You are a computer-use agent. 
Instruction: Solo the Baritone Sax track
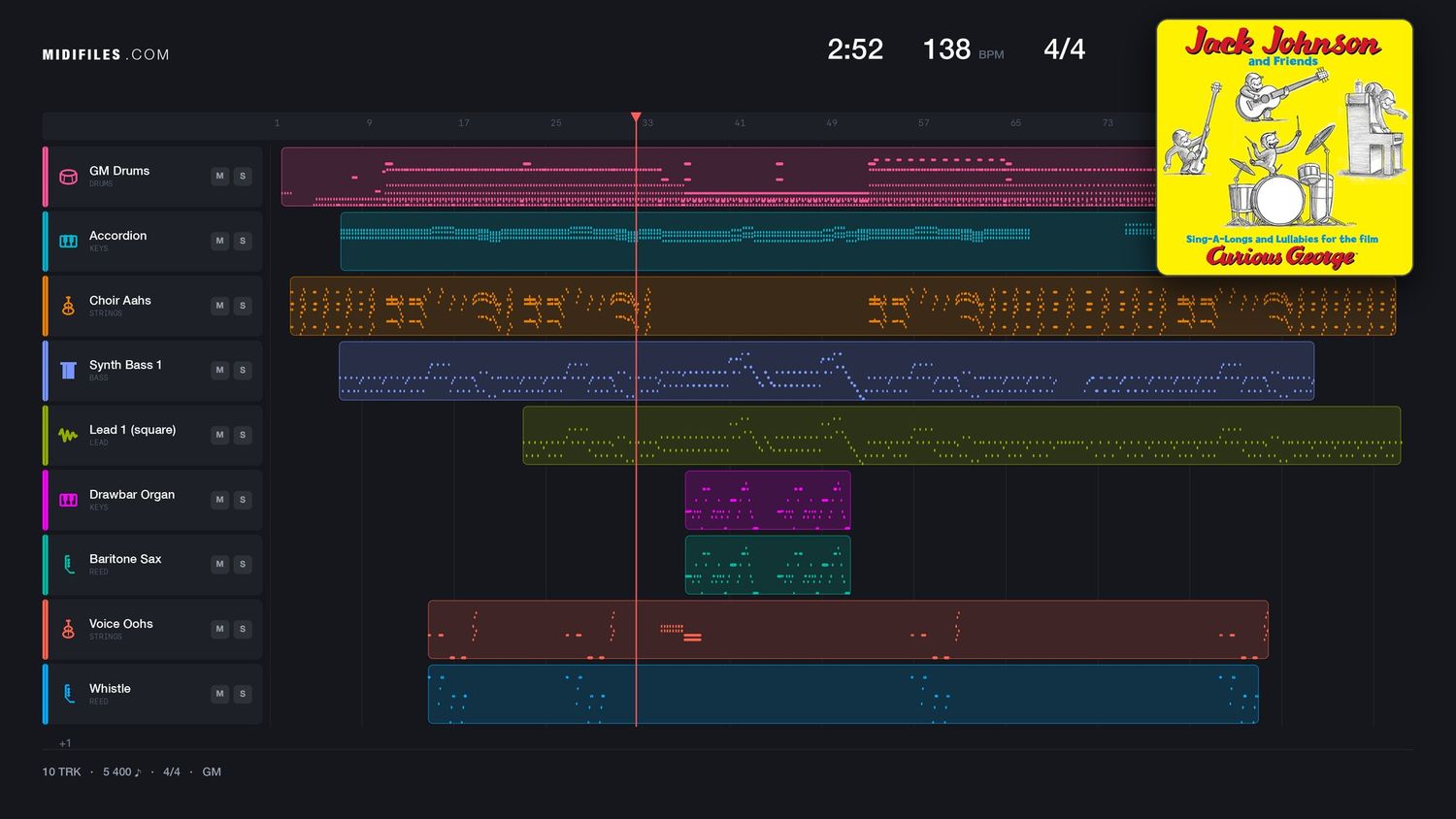tap(243, 564)
